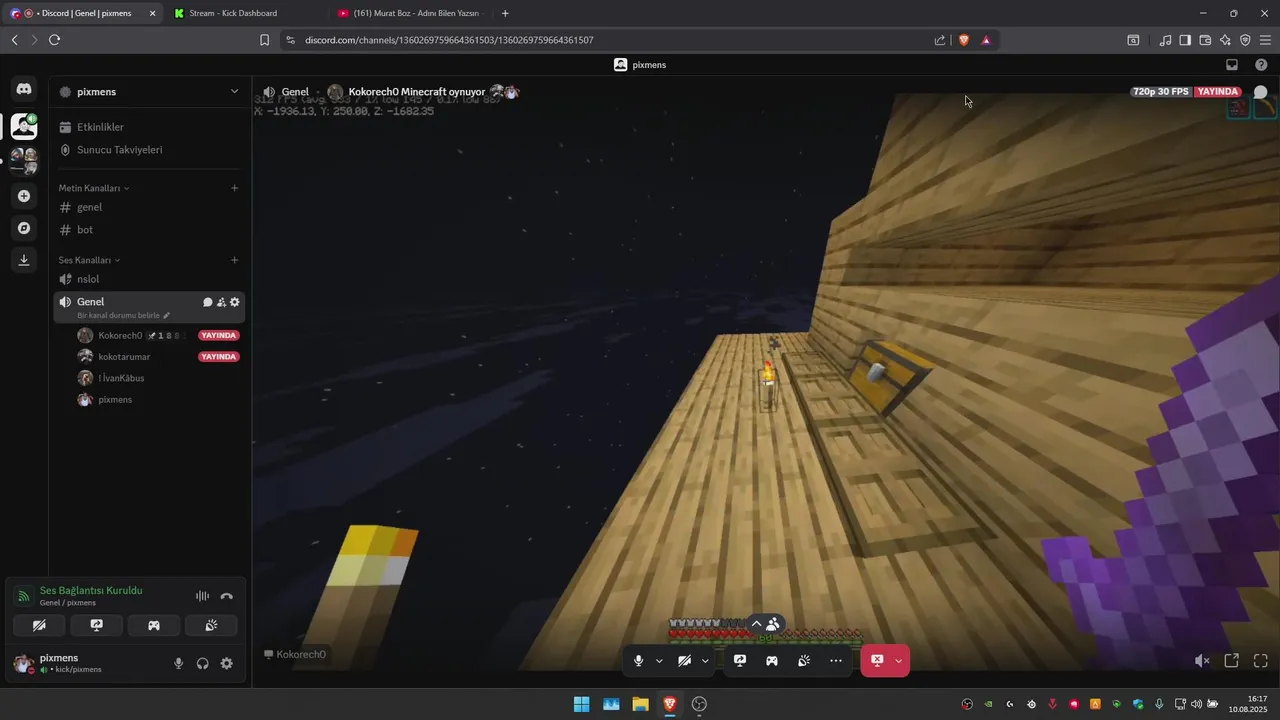Open the bot text channel
This screenshot has width=1280, height=720.
150,229
